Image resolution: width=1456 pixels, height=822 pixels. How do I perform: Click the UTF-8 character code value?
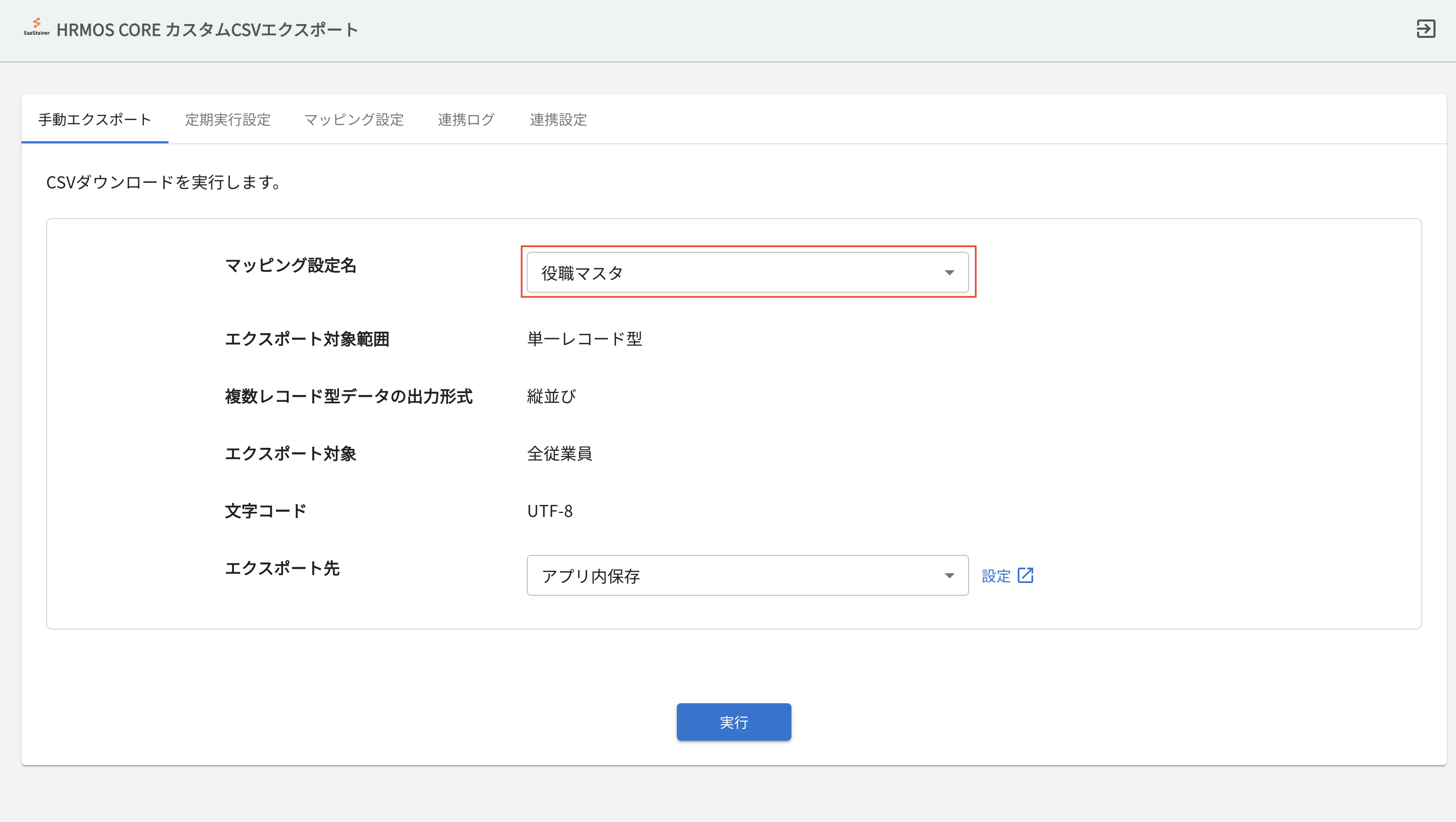pyautogui.click(x=550, y=511)
